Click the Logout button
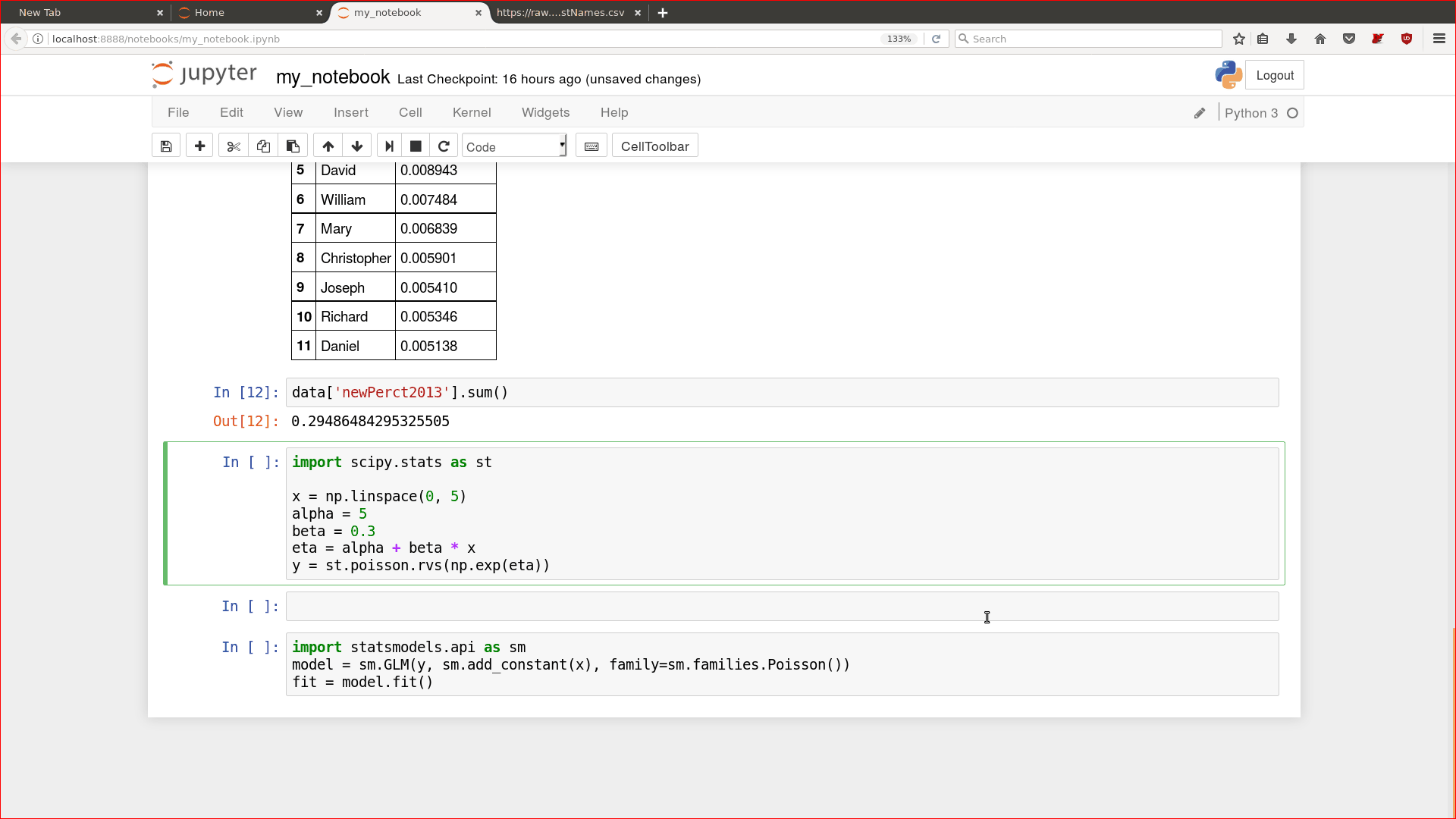This screenshot has height=819, width=1456. (x=1275, y=75)
